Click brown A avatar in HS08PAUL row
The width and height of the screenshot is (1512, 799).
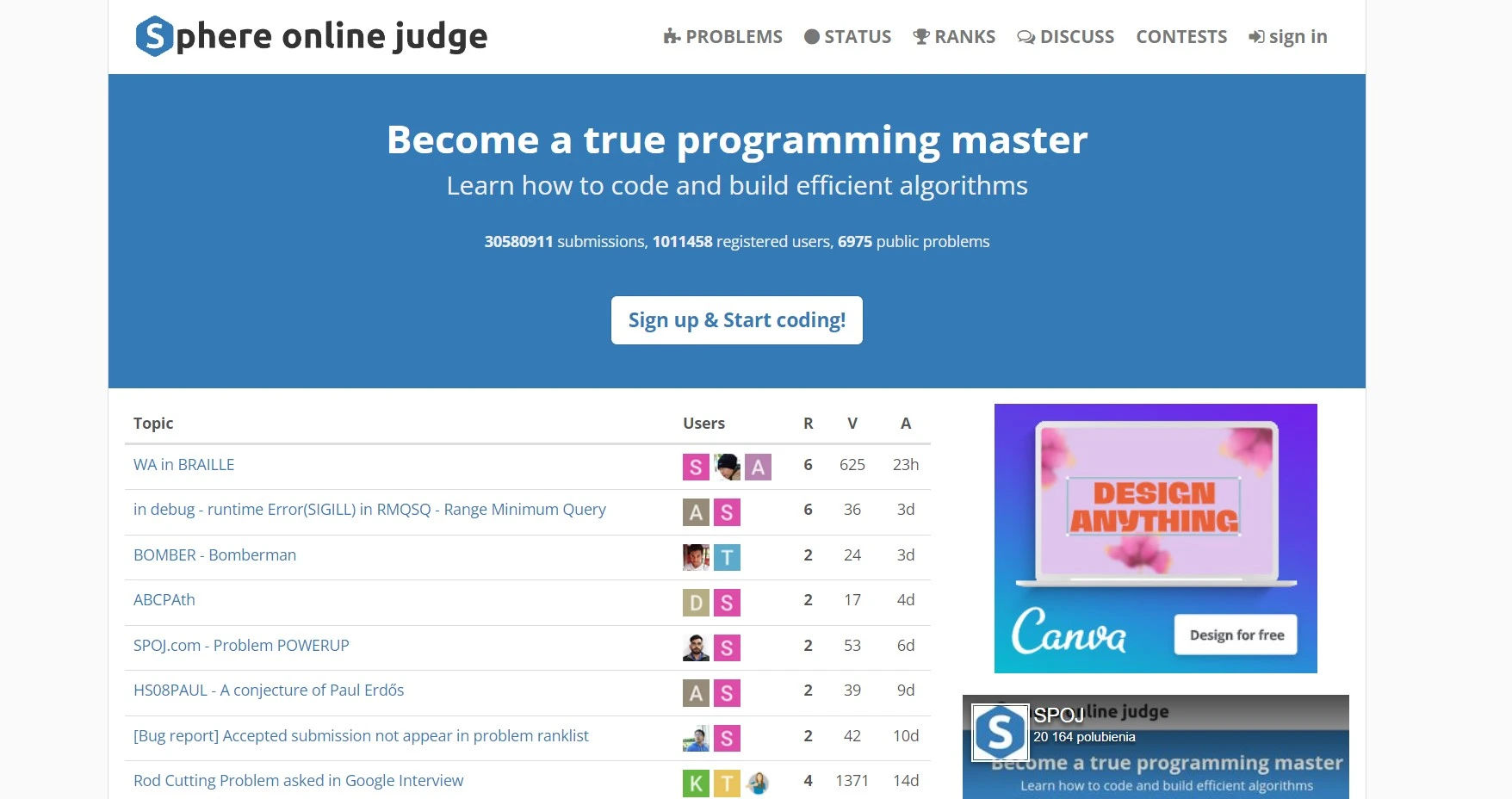click(x=697, y=693)
